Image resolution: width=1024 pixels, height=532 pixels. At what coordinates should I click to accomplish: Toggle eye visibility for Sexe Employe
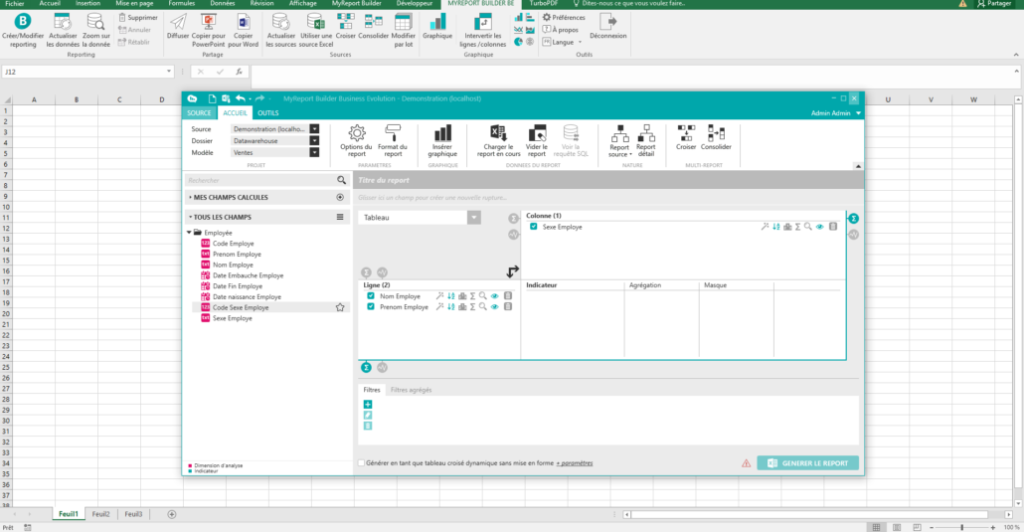[820, 227]
